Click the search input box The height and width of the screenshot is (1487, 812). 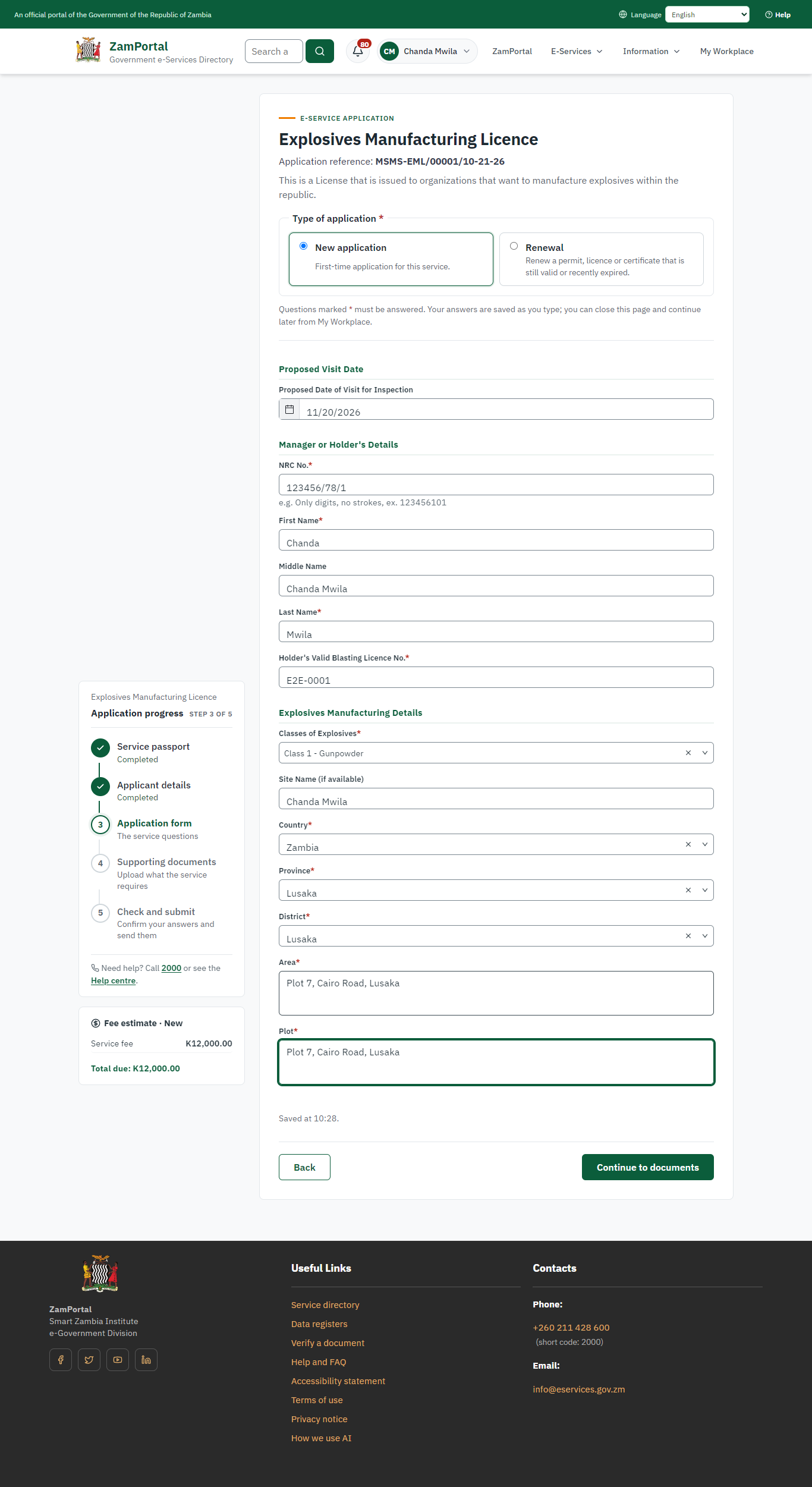274,51
